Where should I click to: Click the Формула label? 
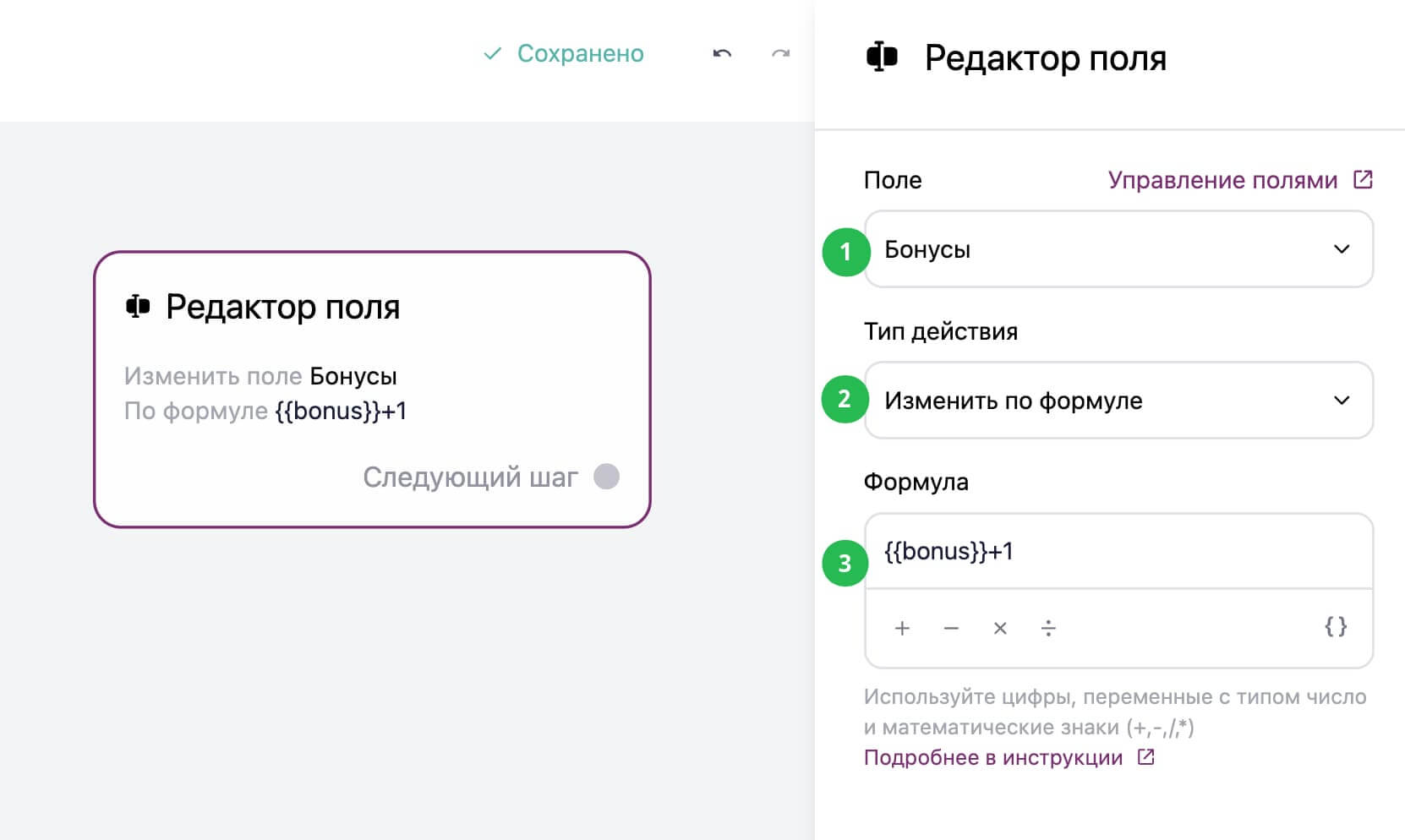[x=916, y=482]
